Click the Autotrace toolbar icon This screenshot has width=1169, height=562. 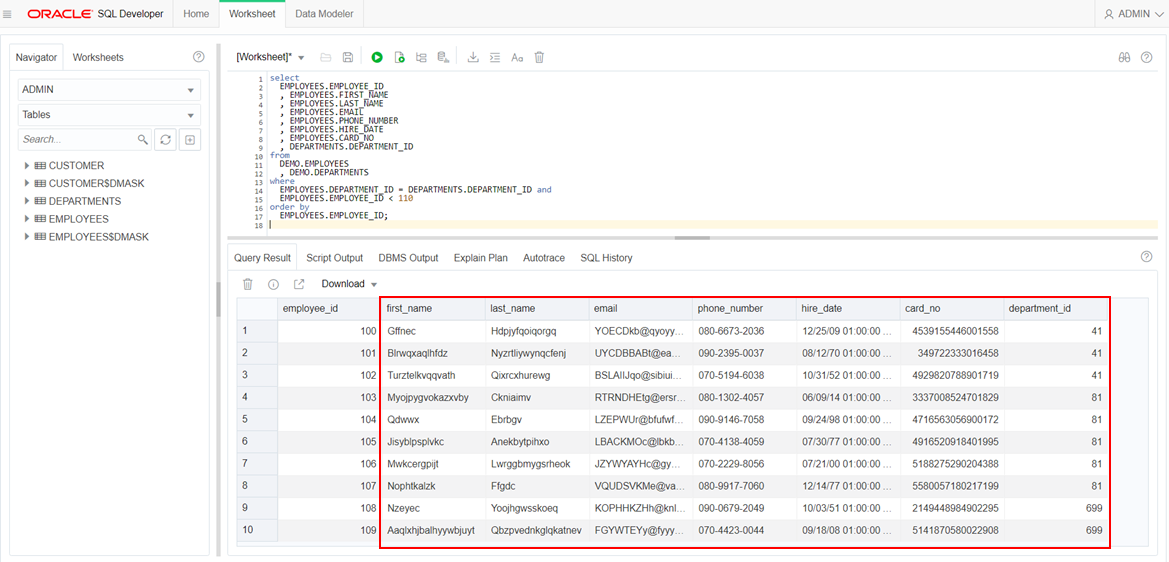443,57
